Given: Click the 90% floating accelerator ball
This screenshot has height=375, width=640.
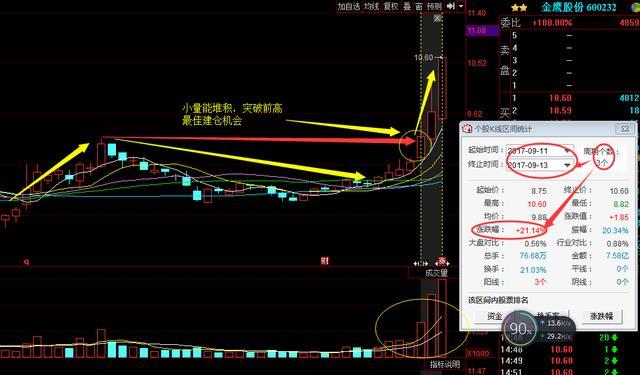Looking at the screenshot, I should tap(520, 328).
